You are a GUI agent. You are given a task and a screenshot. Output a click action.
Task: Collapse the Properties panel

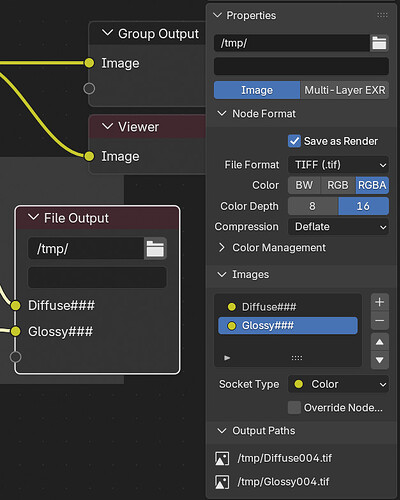(x=217, y=15)
